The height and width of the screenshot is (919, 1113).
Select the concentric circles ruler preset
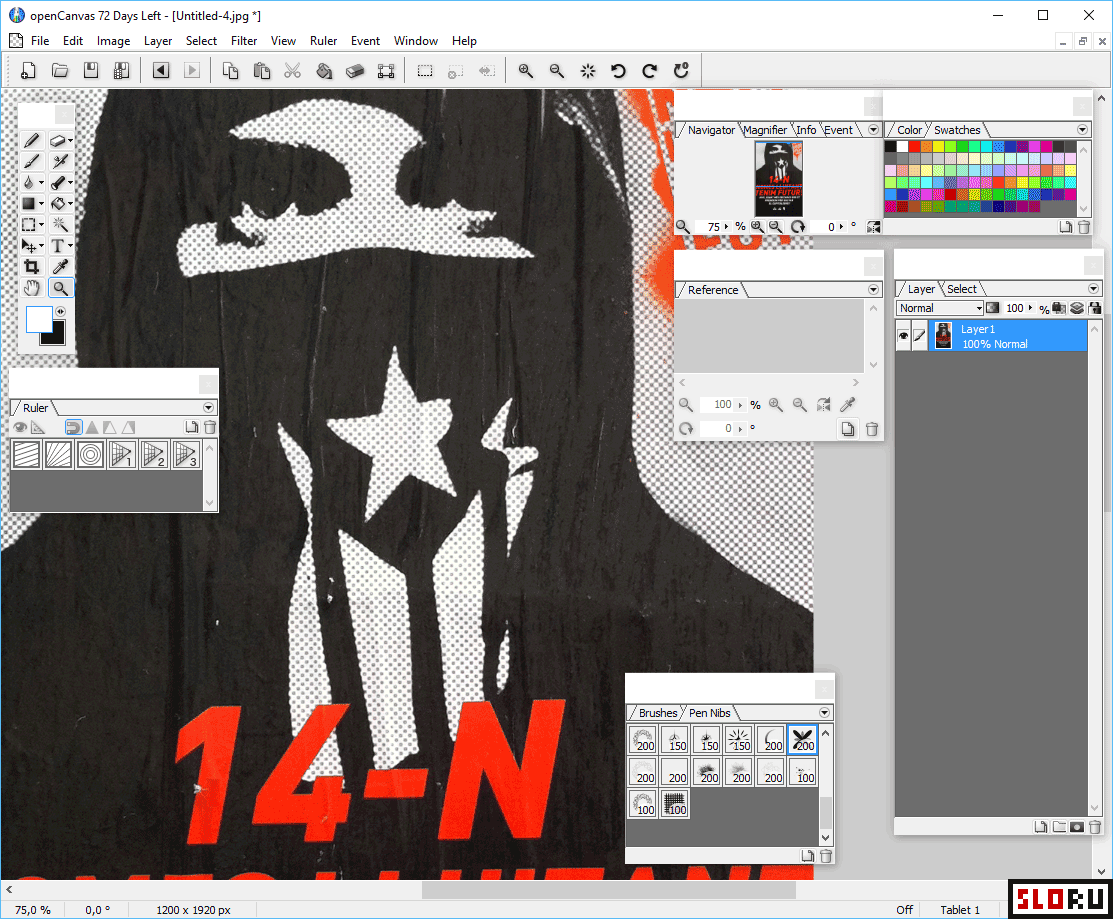pos(90,454)
